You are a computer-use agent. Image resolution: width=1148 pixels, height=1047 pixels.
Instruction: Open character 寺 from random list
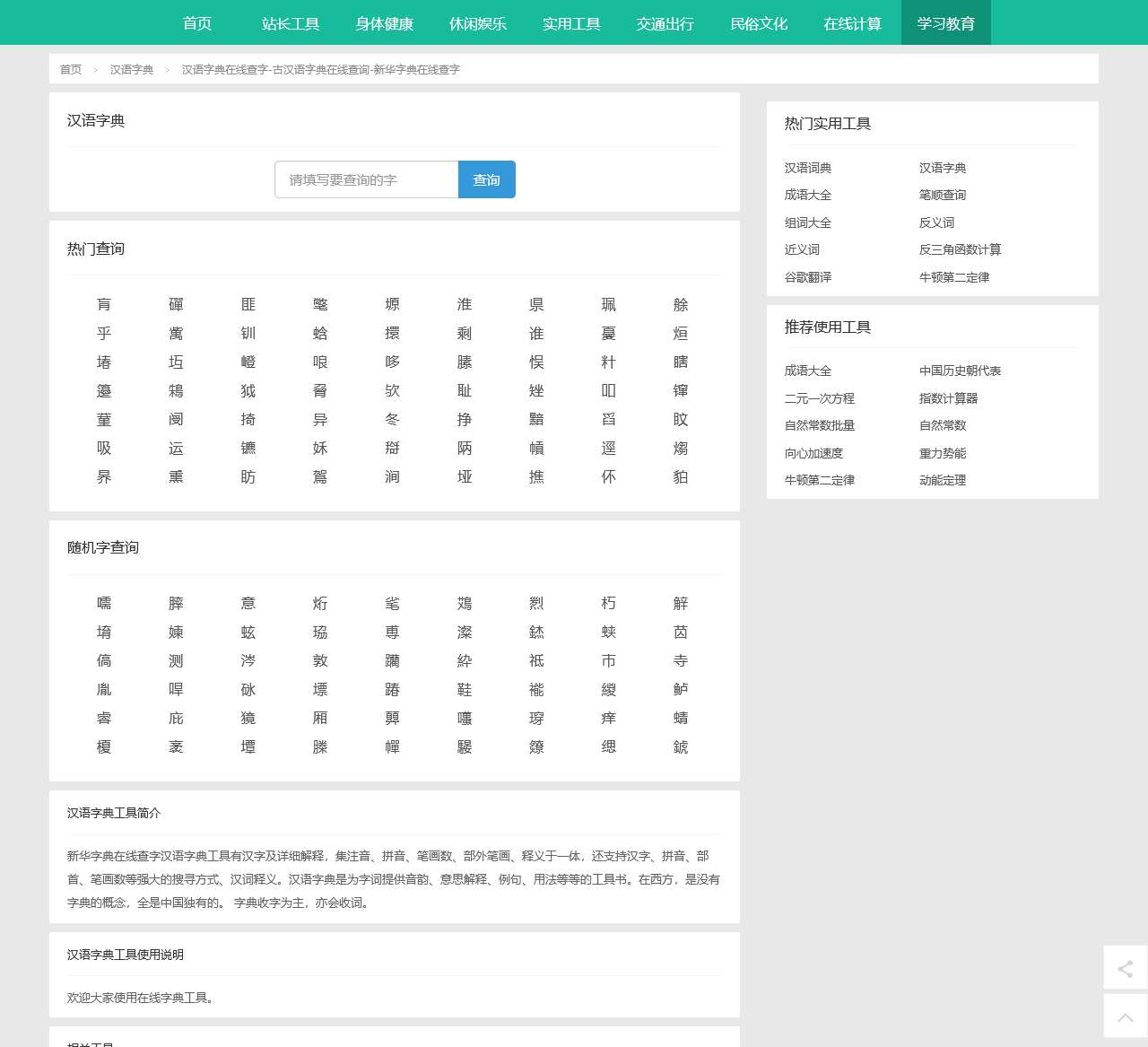tap(681, 661)
